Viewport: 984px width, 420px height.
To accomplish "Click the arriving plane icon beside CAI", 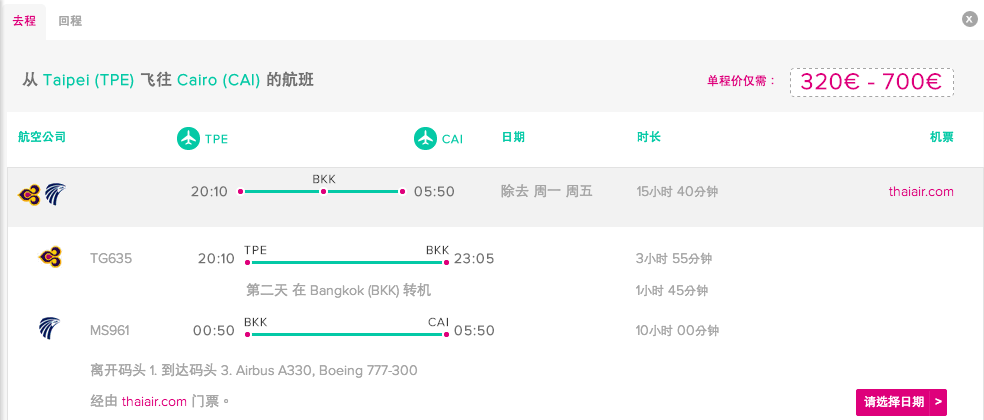I will 425,139.
